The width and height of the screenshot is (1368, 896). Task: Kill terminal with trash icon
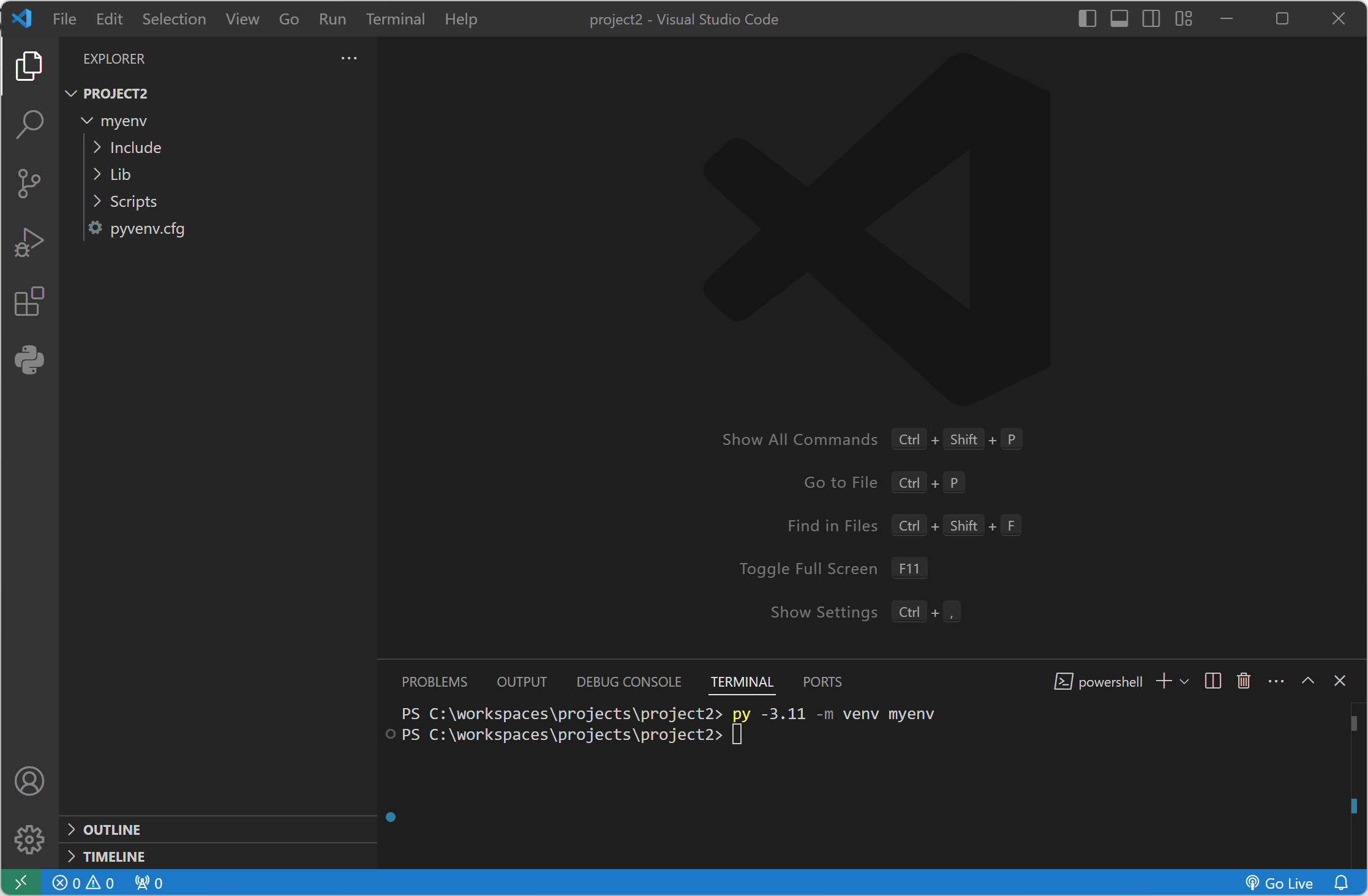pyautogui.click(x=1243, y=681)
